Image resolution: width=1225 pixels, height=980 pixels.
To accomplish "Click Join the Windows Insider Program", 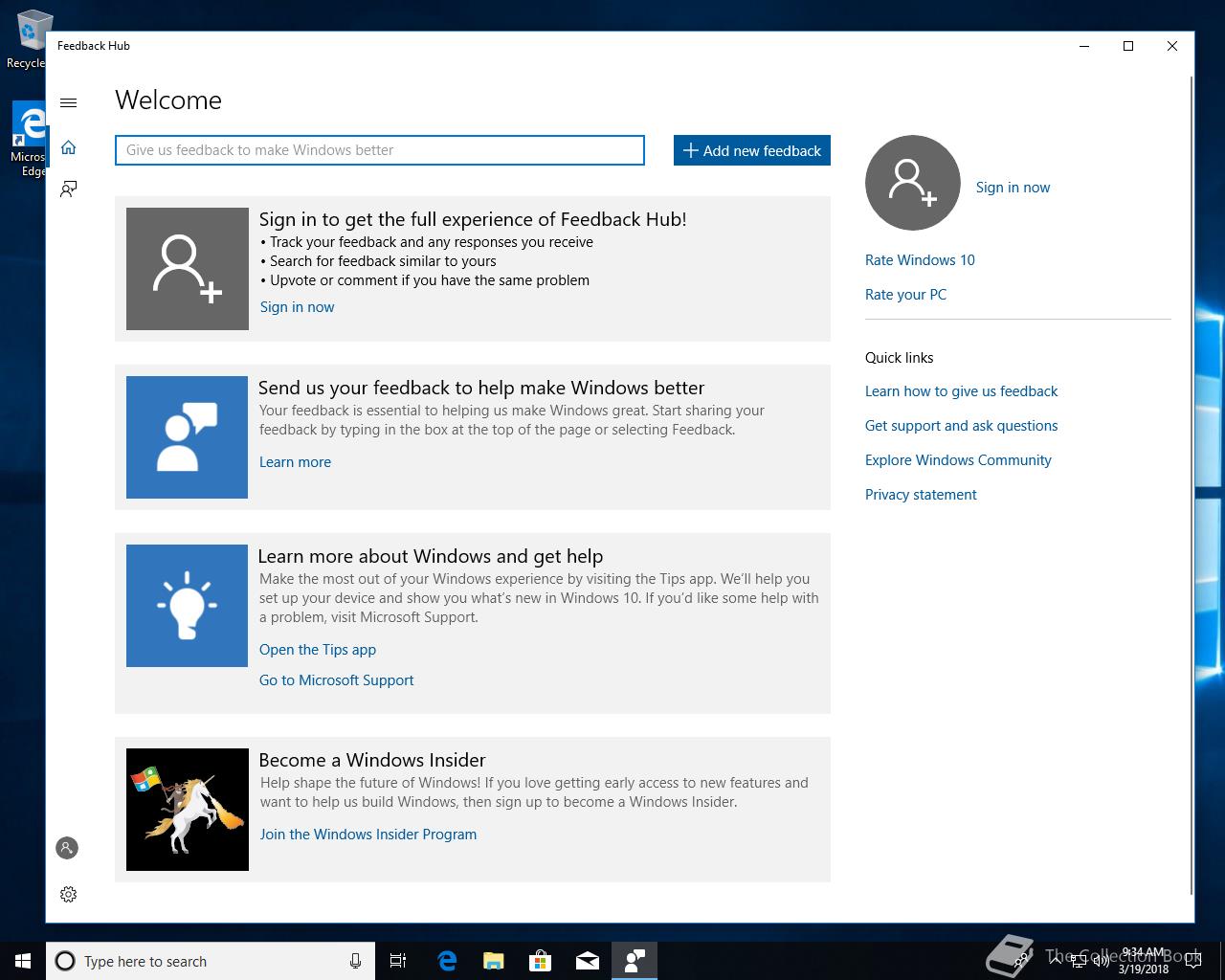I will click(x=368, y=835).
